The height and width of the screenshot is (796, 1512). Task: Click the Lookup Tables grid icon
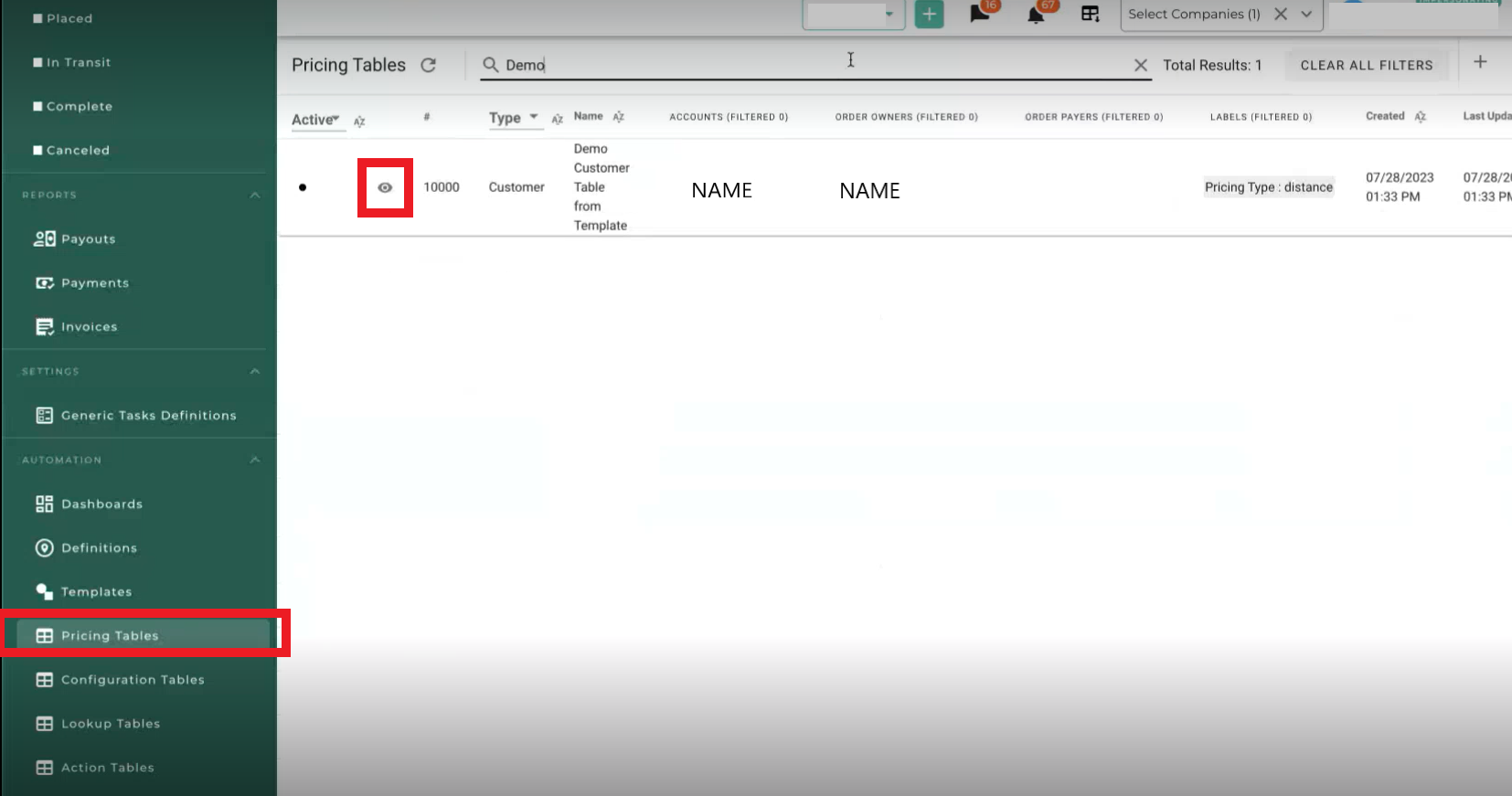pos(44,723)
